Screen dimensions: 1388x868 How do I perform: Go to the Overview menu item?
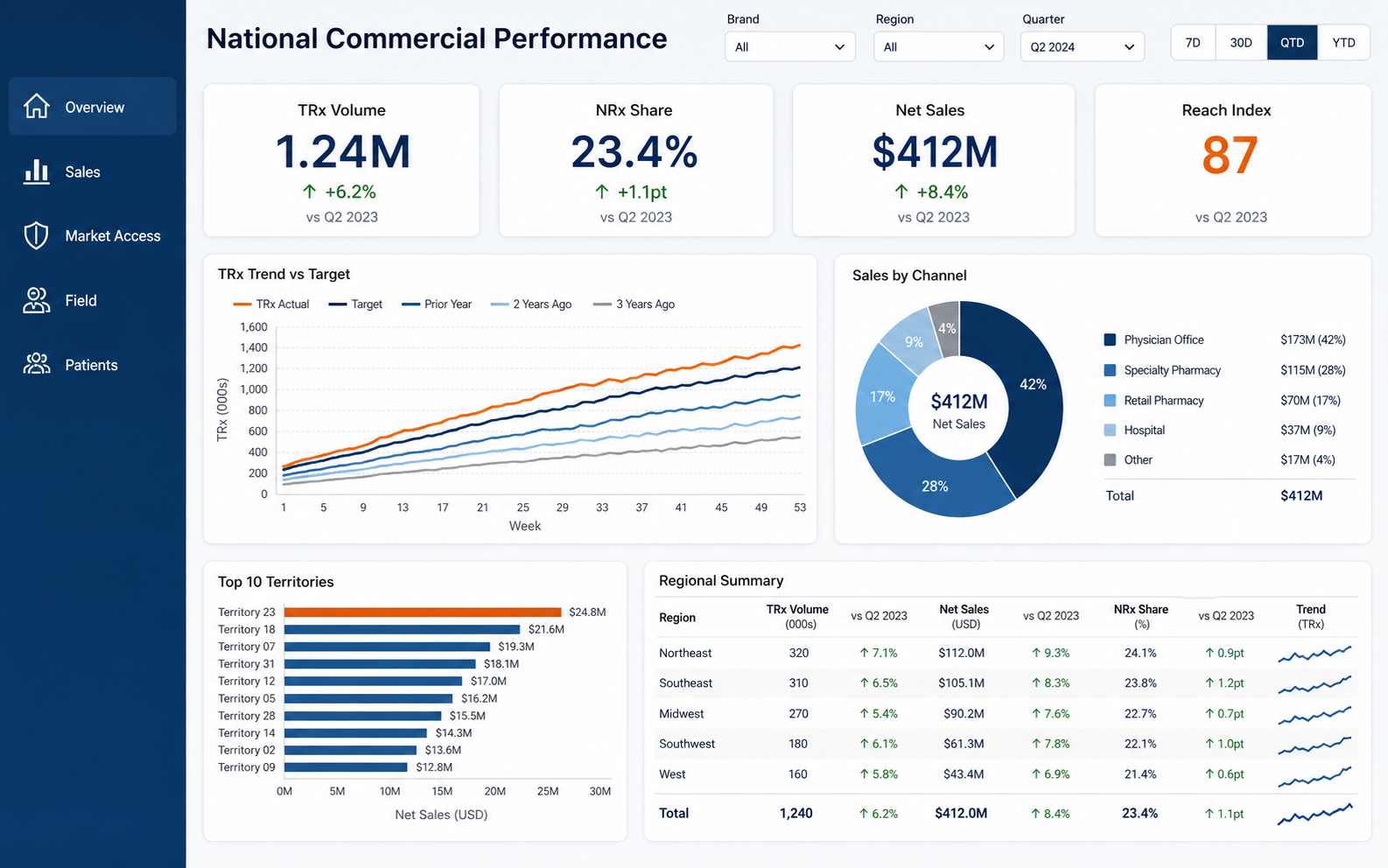[93, 106]
